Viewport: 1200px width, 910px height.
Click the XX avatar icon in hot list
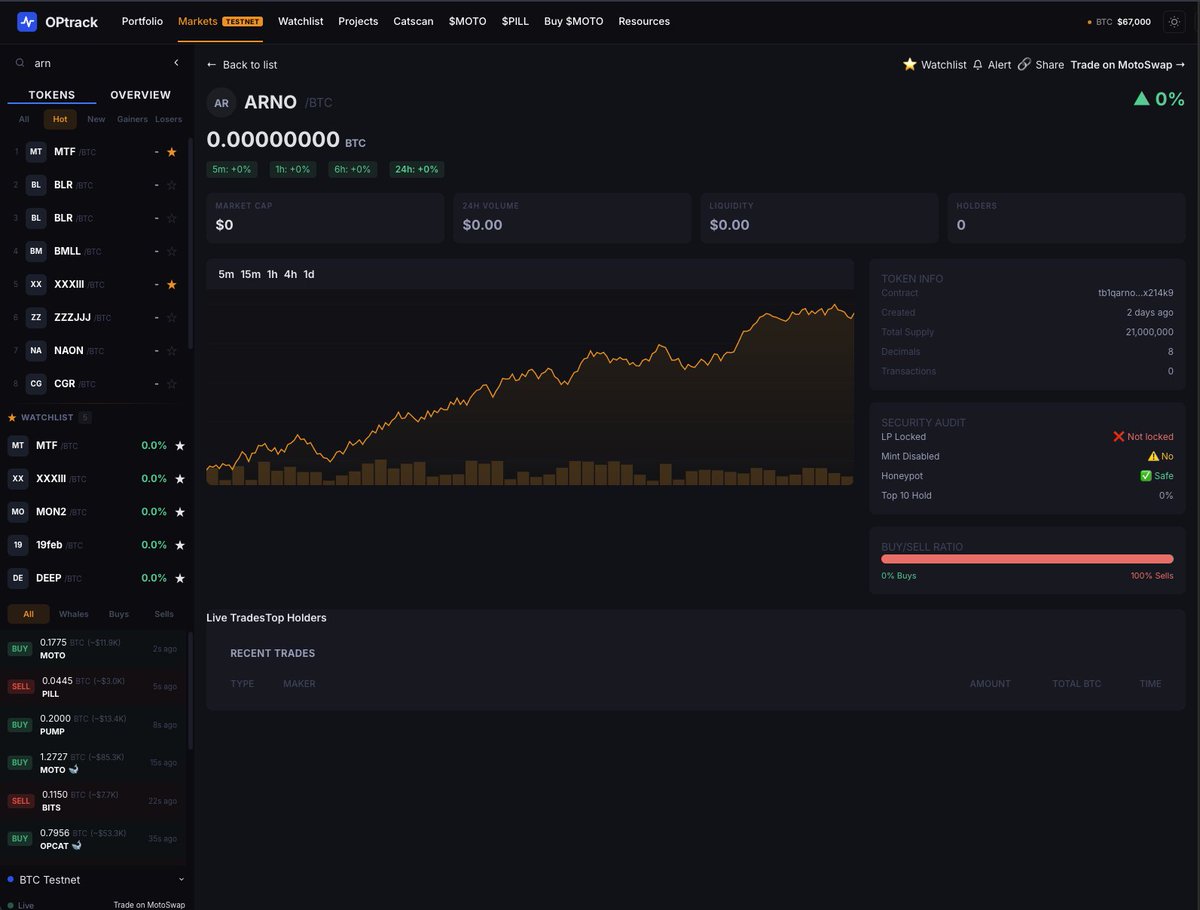36,284
